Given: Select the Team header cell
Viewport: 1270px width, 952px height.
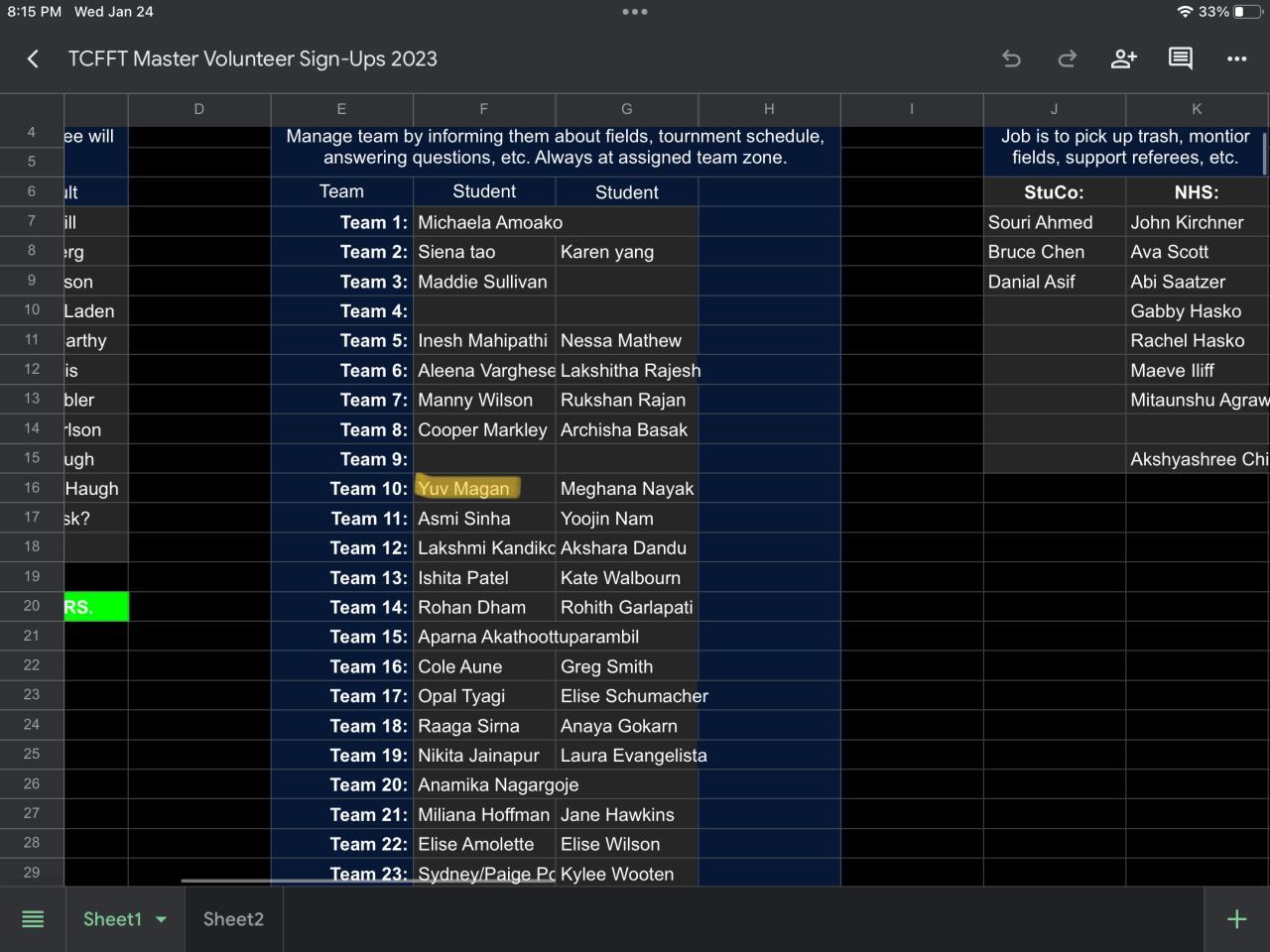Looking at the screenshot, I should click(x=341, y=192).
